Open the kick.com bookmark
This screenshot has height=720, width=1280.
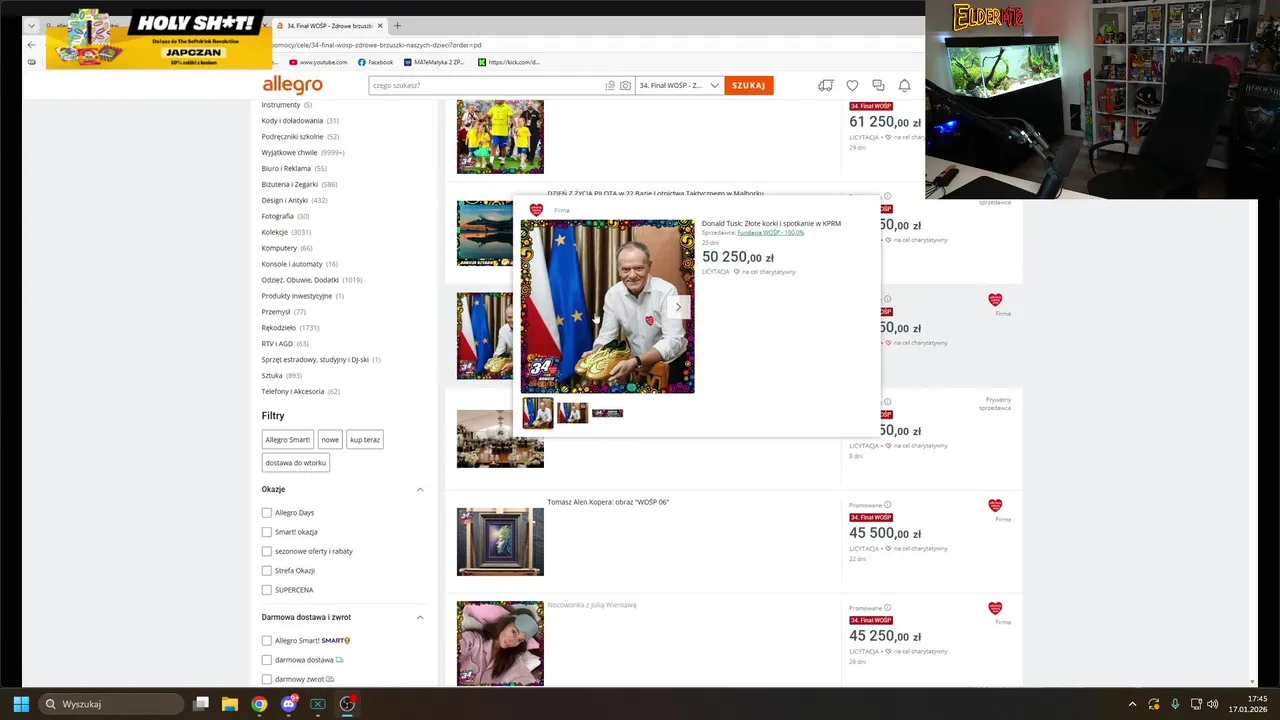(509, 62)
